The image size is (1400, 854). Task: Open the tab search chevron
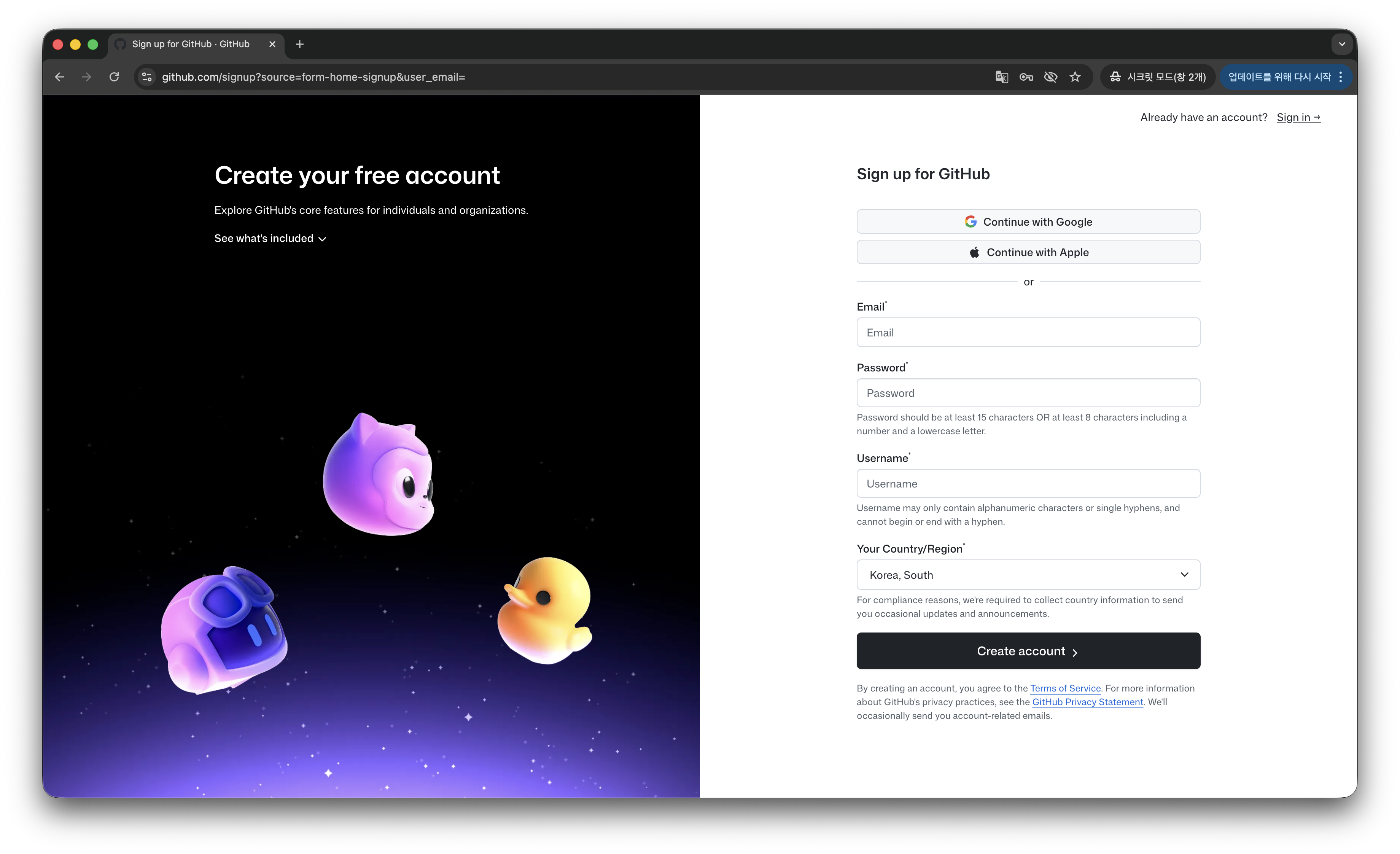click(x=1342, y=44)
